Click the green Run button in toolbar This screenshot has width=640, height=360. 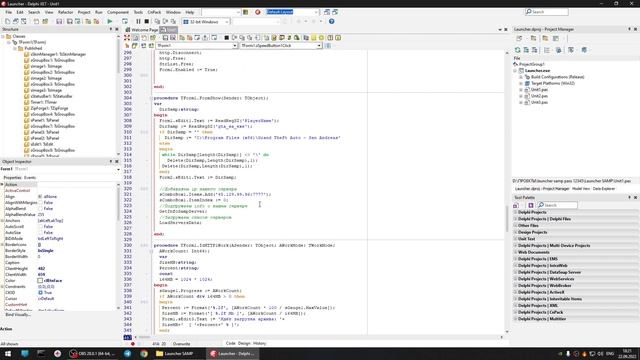click(x=109, y=21)
